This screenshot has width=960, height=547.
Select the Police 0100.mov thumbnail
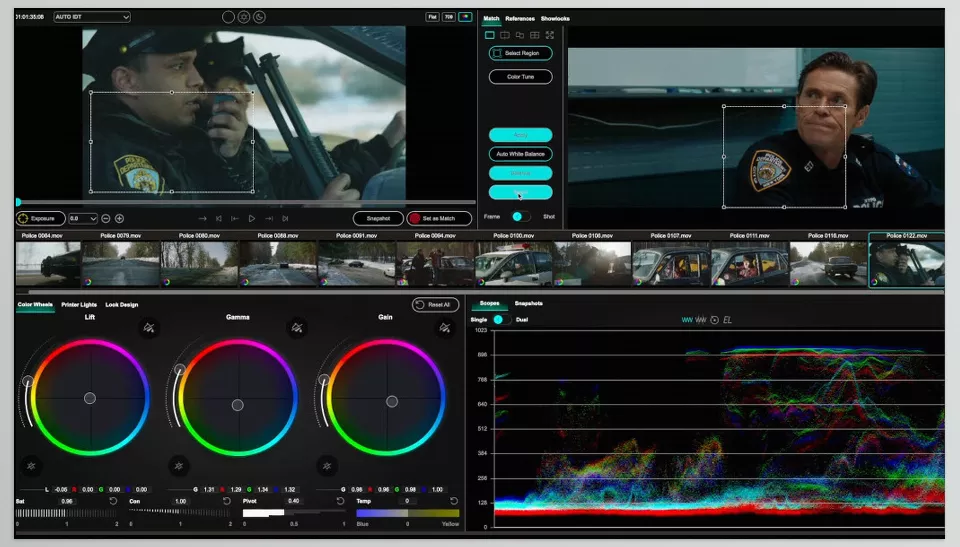(514, 264)
